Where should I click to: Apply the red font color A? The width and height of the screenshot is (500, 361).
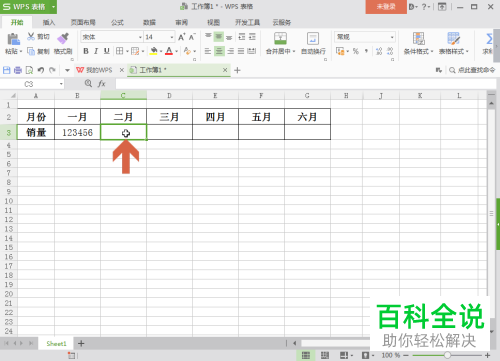tap(169, 51)
